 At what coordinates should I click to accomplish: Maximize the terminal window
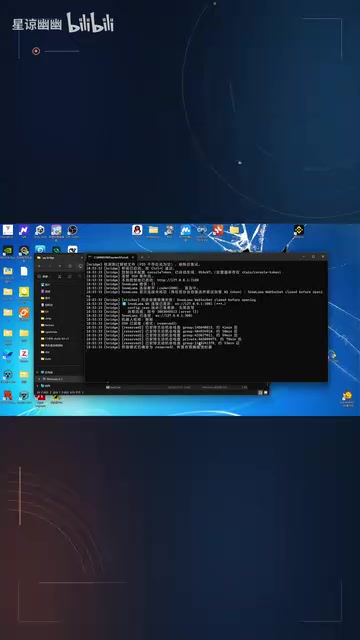coord(313,257)
